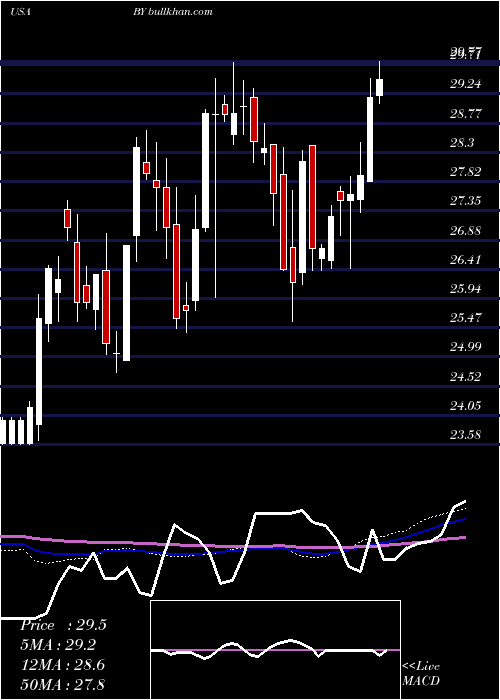Click the '<<Live MACD' label

tap(421, 673)
